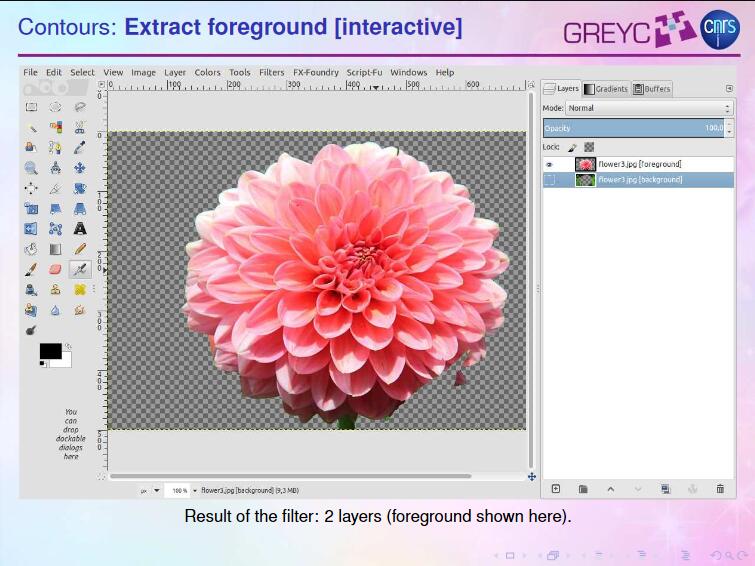Click the layer Opacity slider
Viewport: 755px width, 566px height.
click(x=630, y=128)
